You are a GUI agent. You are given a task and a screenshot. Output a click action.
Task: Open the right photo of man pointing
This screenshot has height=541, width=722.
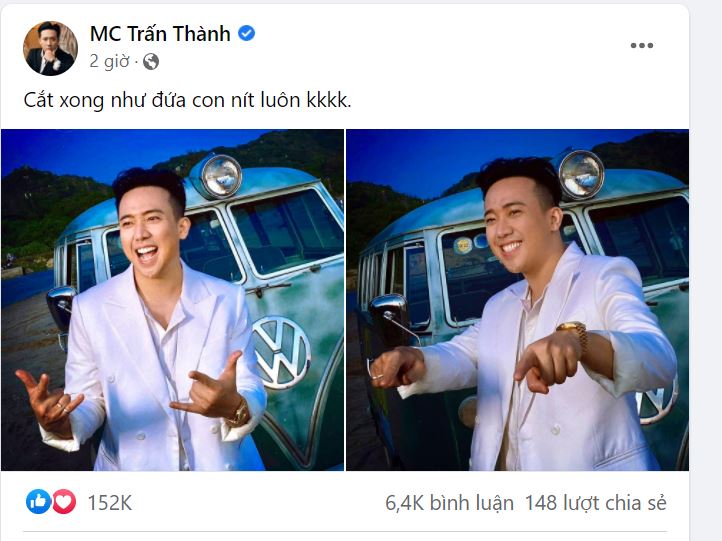pos(517,300)
